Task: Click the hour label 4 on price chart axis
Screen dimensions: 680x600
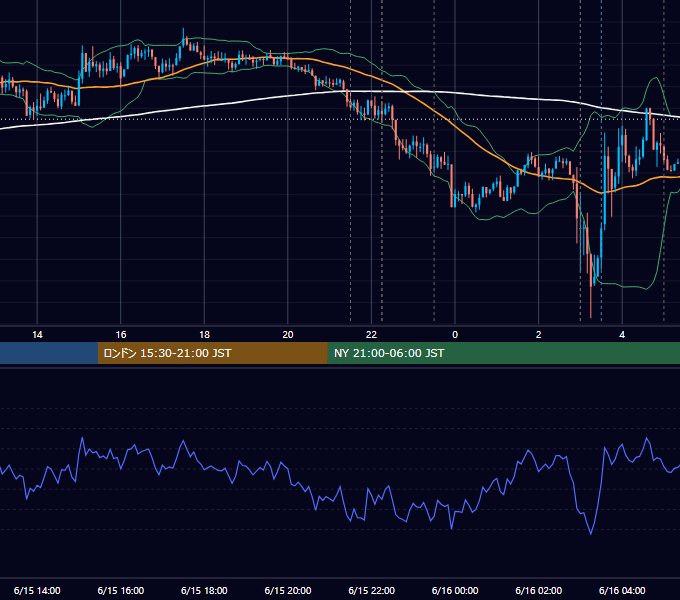Action: pos(622,335)
